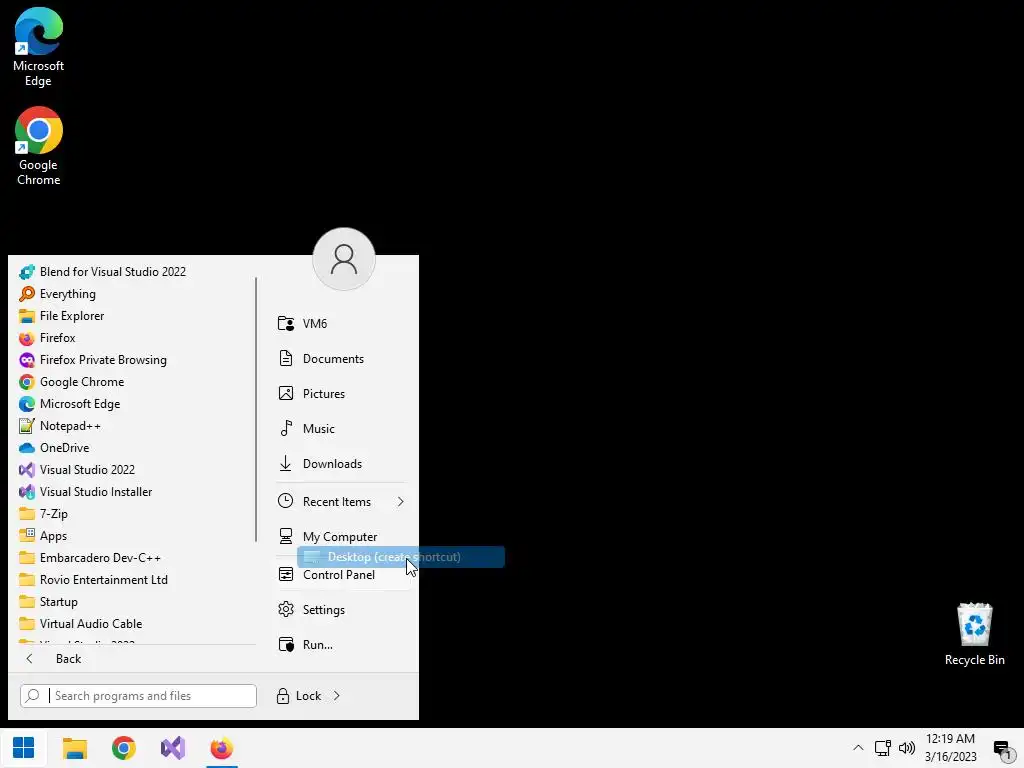Expand the Startup folder
Viewport: 1024px width, 768px height.
pyautogui.click(x=48, y=601)
